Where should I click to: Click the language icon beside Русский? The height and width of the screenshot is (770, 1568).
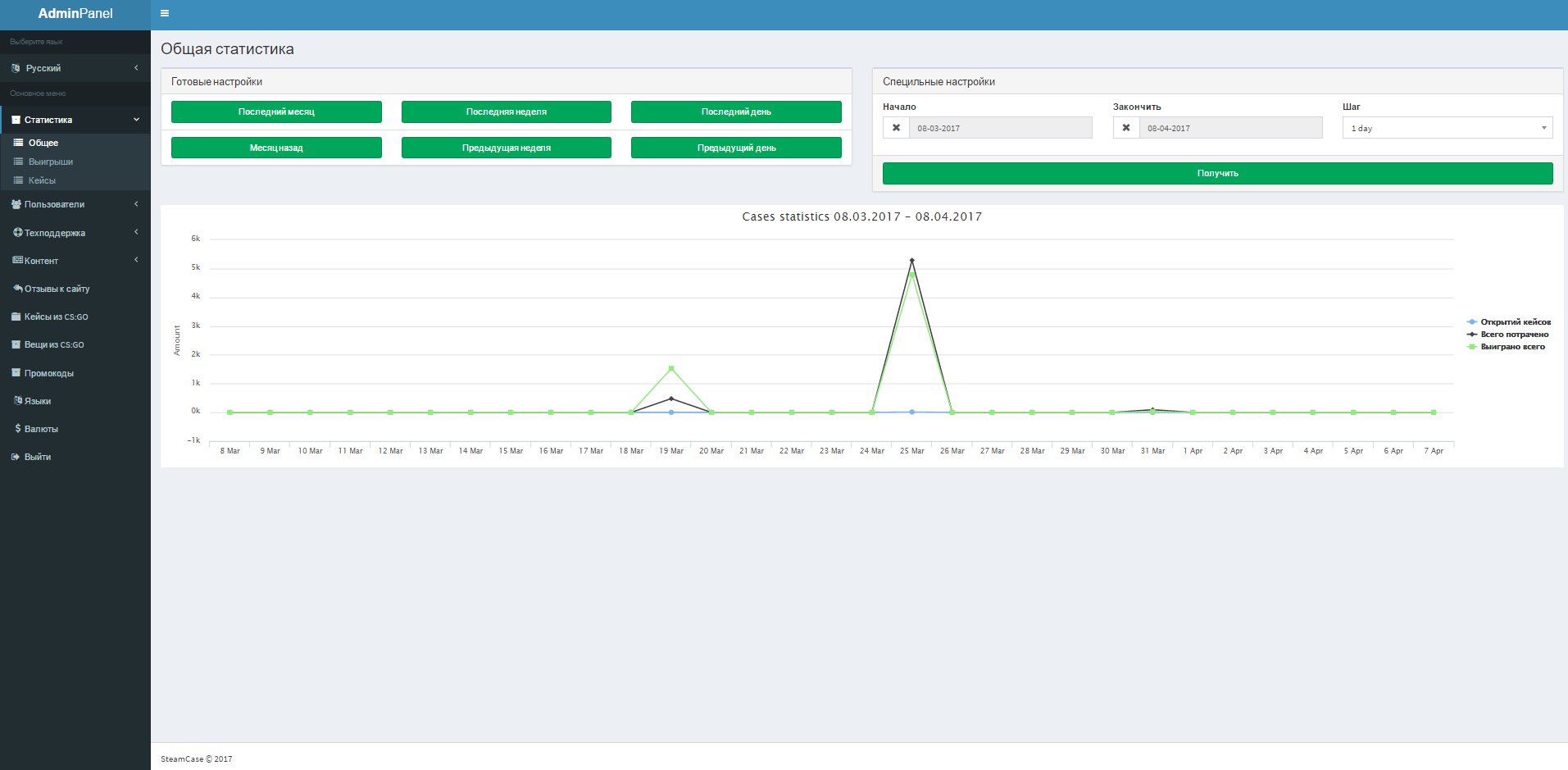pos(16,68)
